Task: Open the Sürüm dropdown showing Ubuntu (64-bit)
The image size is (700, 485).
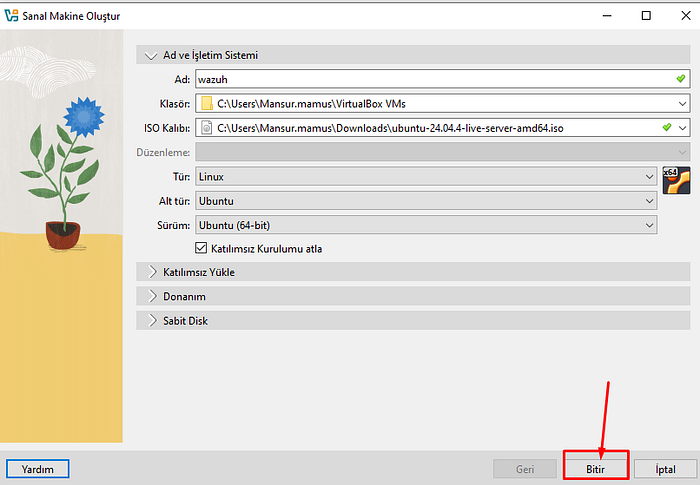Action: point(426,225)
